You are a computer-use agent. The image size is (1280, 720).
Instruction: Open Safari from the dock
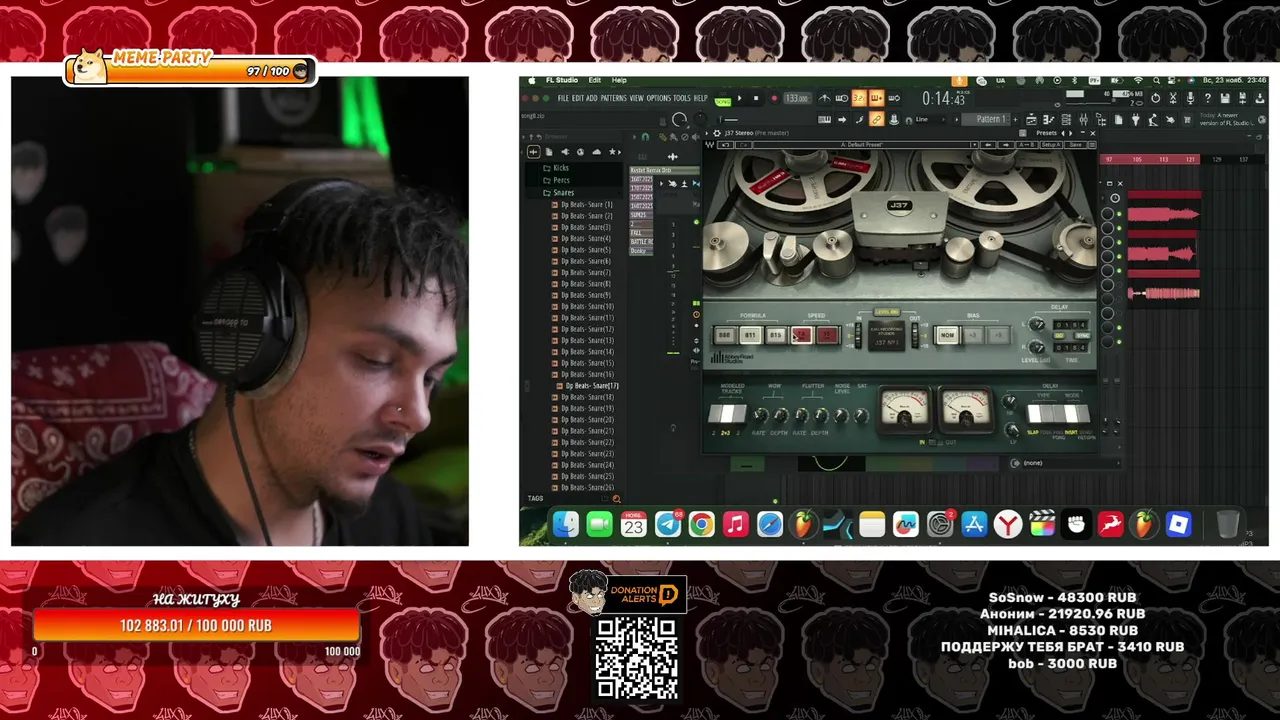770,524
